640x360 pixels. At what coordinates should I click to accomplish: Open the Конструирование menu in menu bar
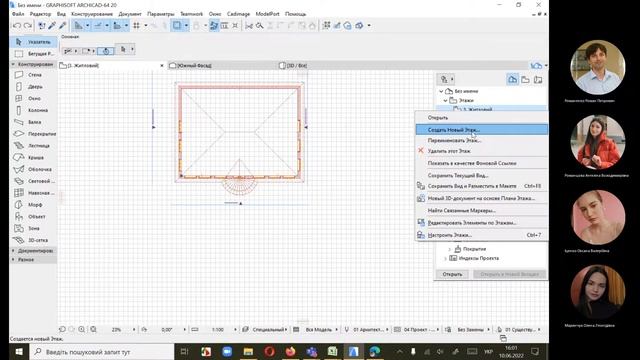92,14
